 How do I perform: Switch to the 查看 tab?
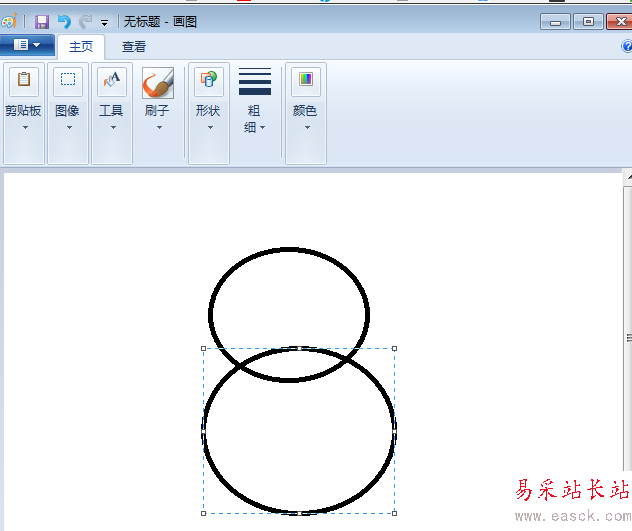click(x=134, y=47)
